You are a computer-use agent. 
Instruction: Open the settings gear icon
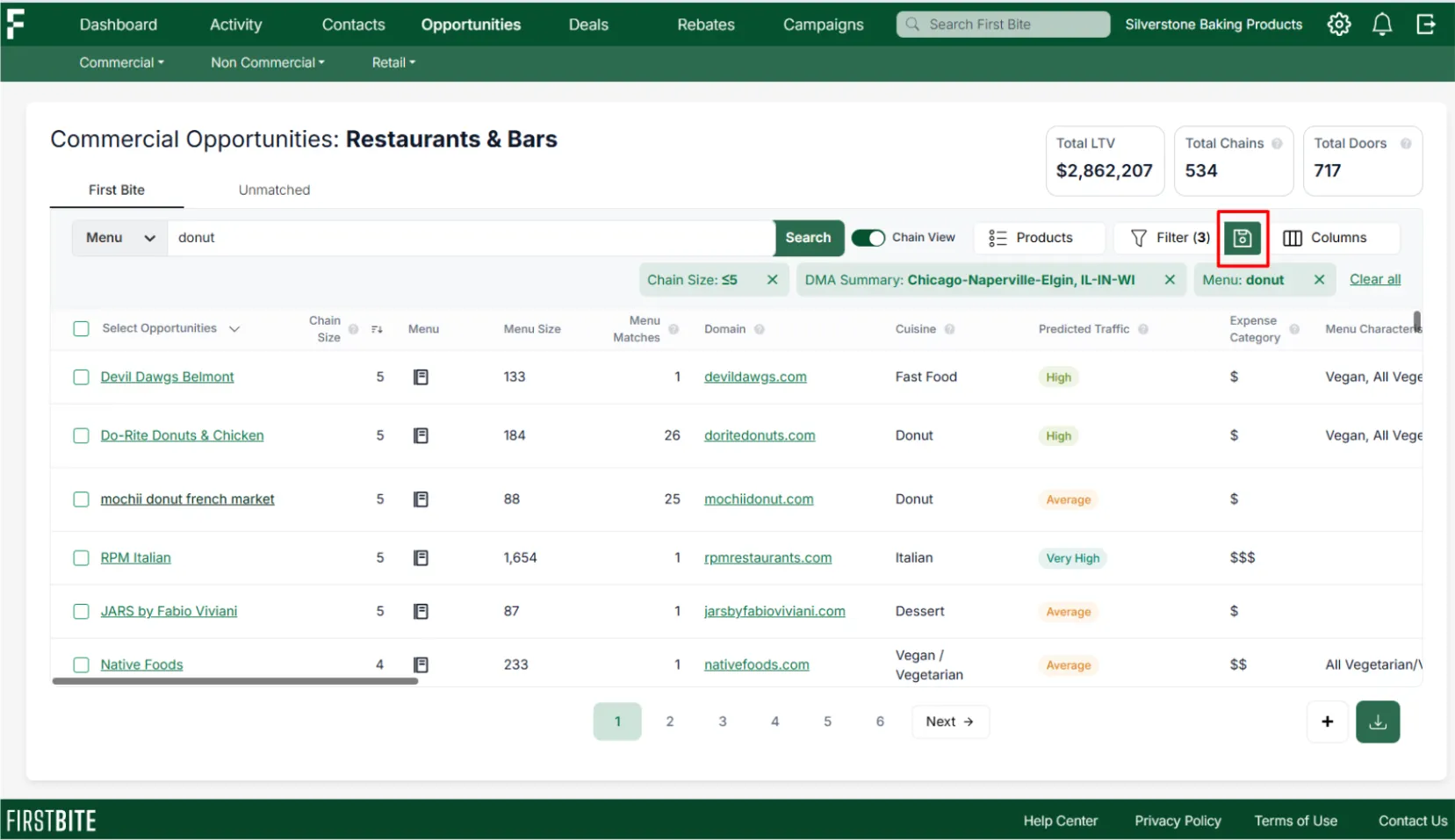[x=1338, y=25]
